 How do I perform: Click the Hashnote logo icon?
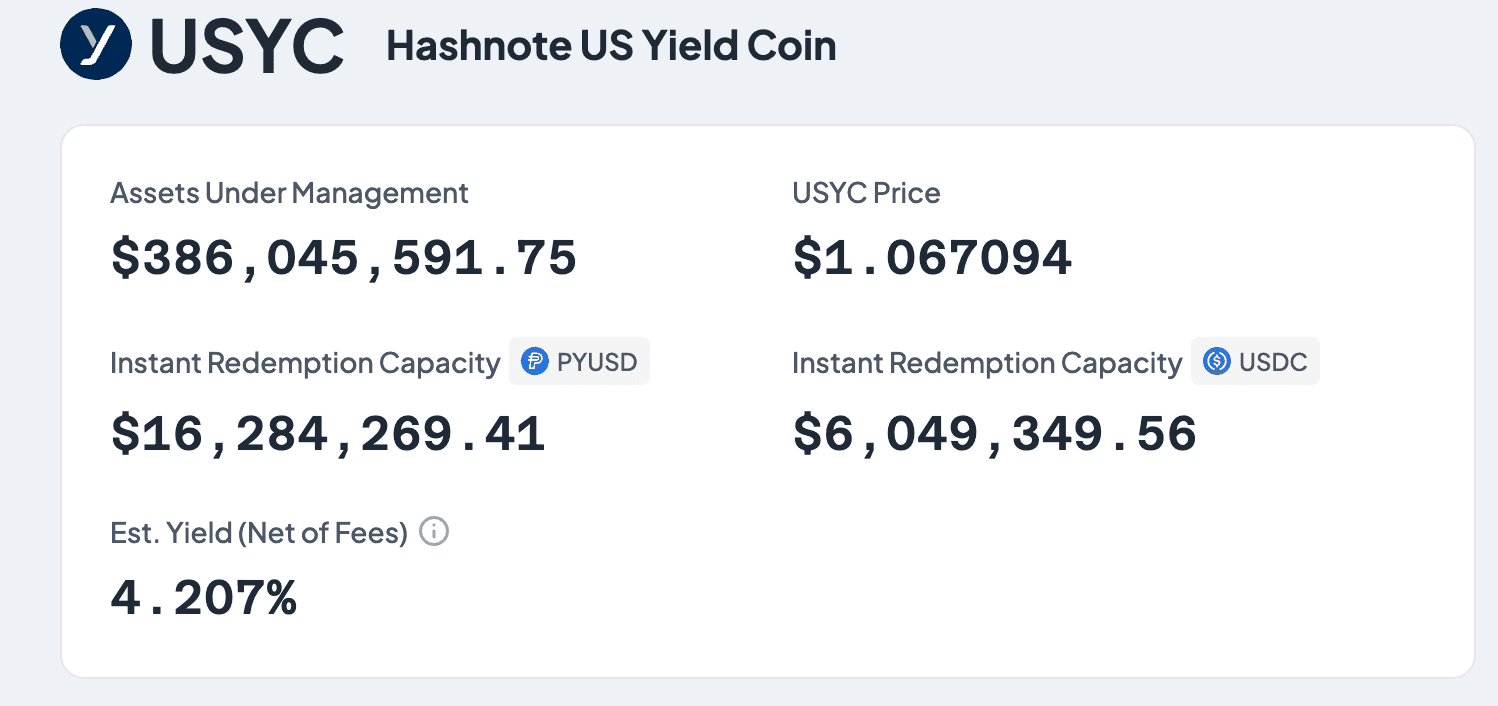tap(96, 44)
